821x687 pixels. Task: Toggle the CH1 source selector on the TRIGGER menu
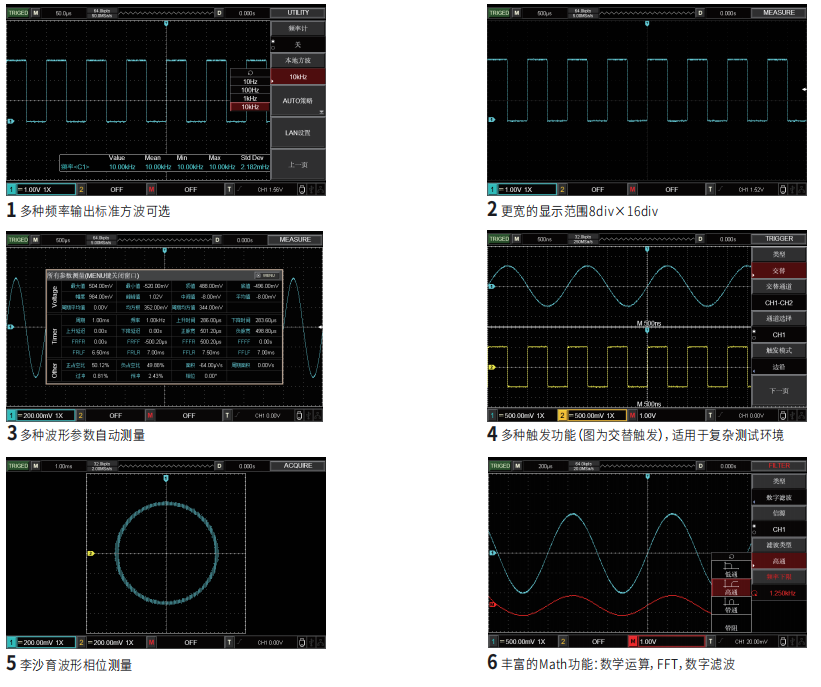tap(779, 335)
